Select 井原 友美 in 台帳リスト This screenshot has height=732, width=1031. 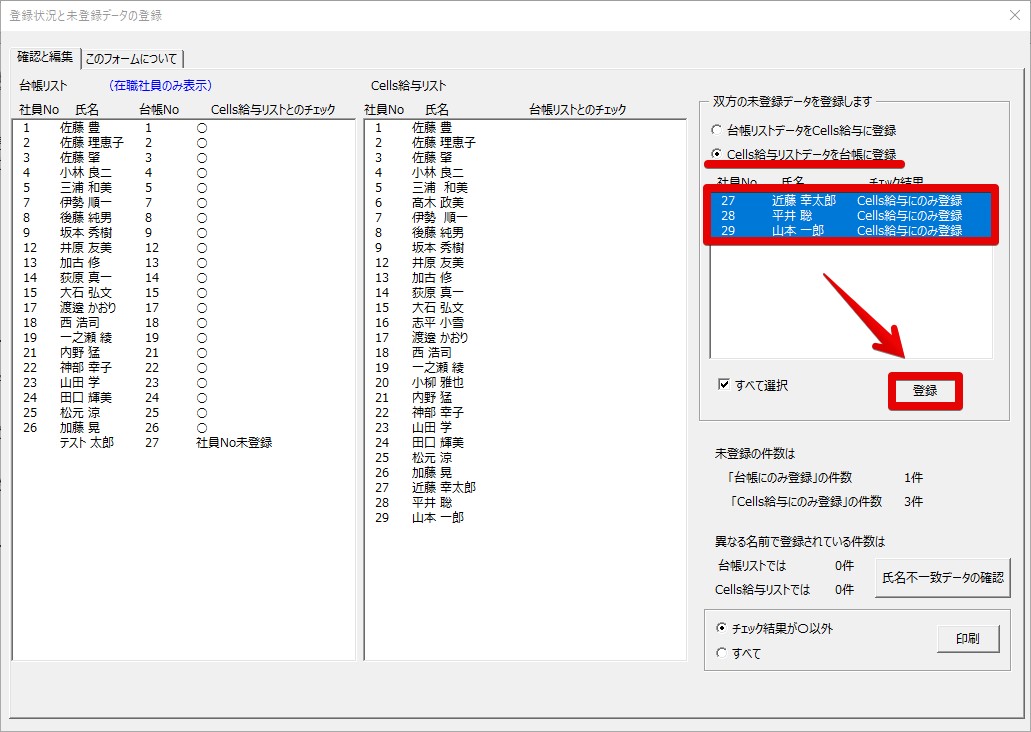pos(183,248)
